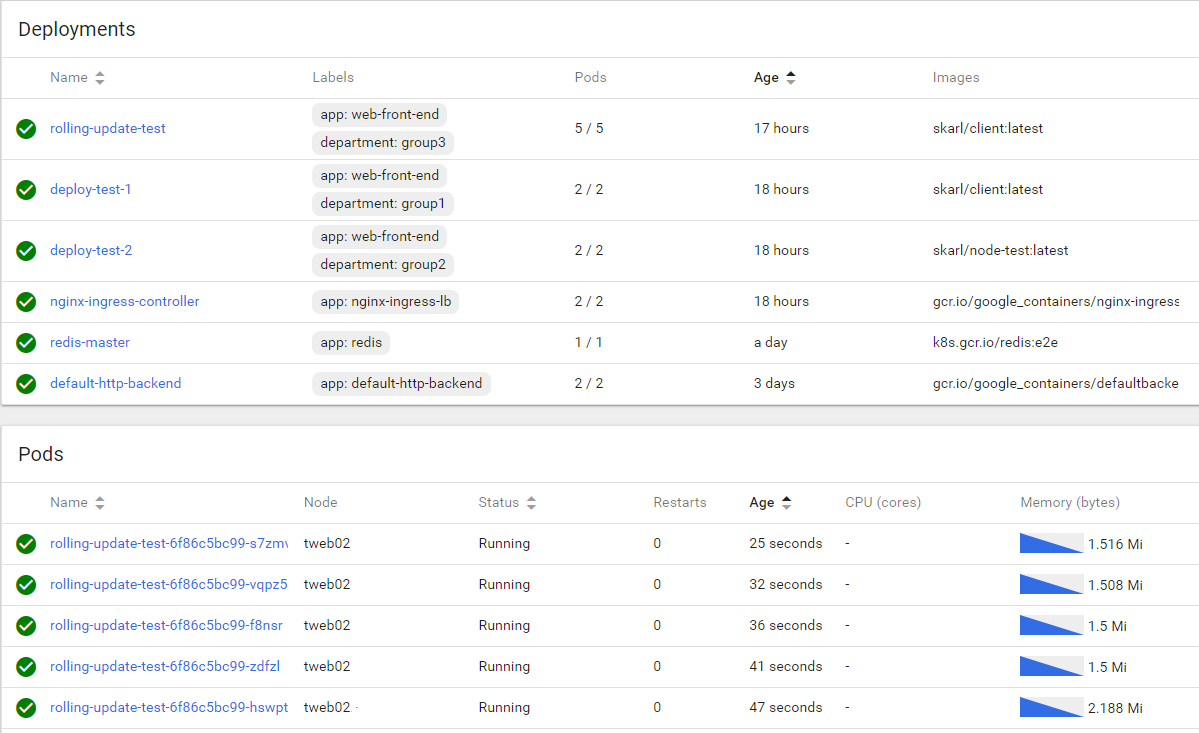The height and width of the screenshot is (733, 1199).
Task: Click the Labels column header in Deployments
Action: coord(333,77)
